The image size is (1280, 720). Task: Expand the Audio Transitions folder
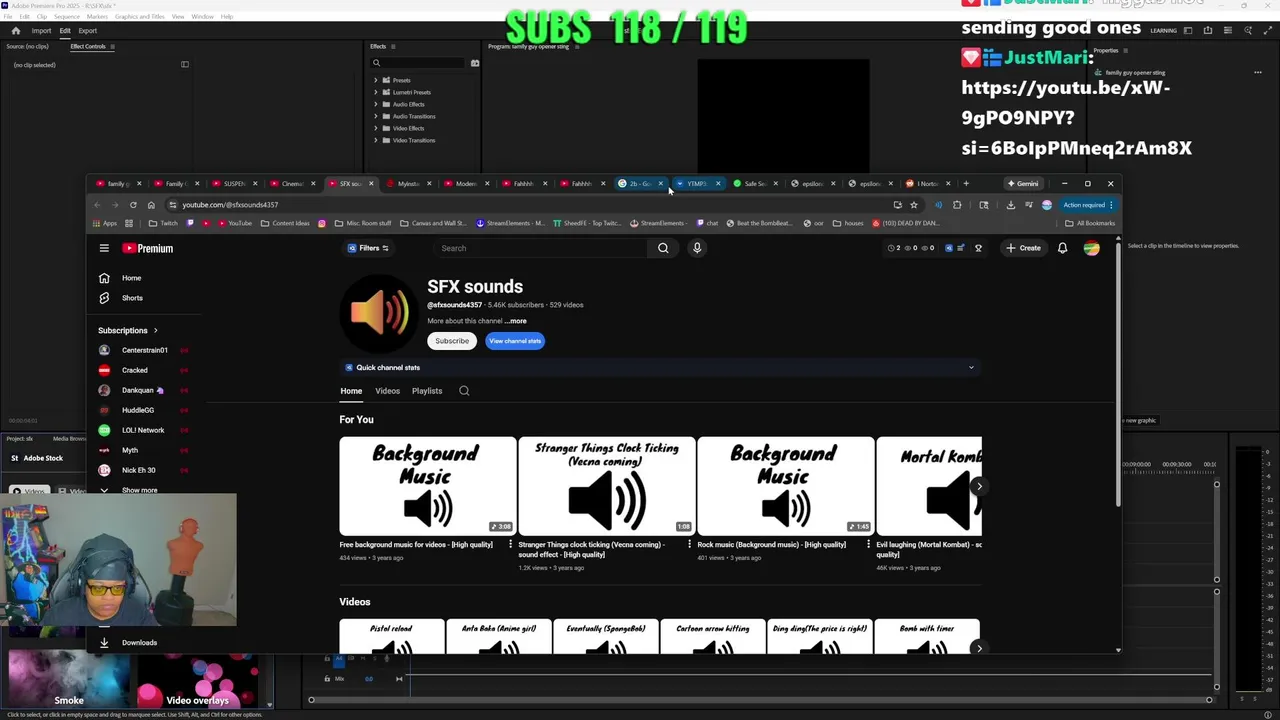tap(376, 116)
